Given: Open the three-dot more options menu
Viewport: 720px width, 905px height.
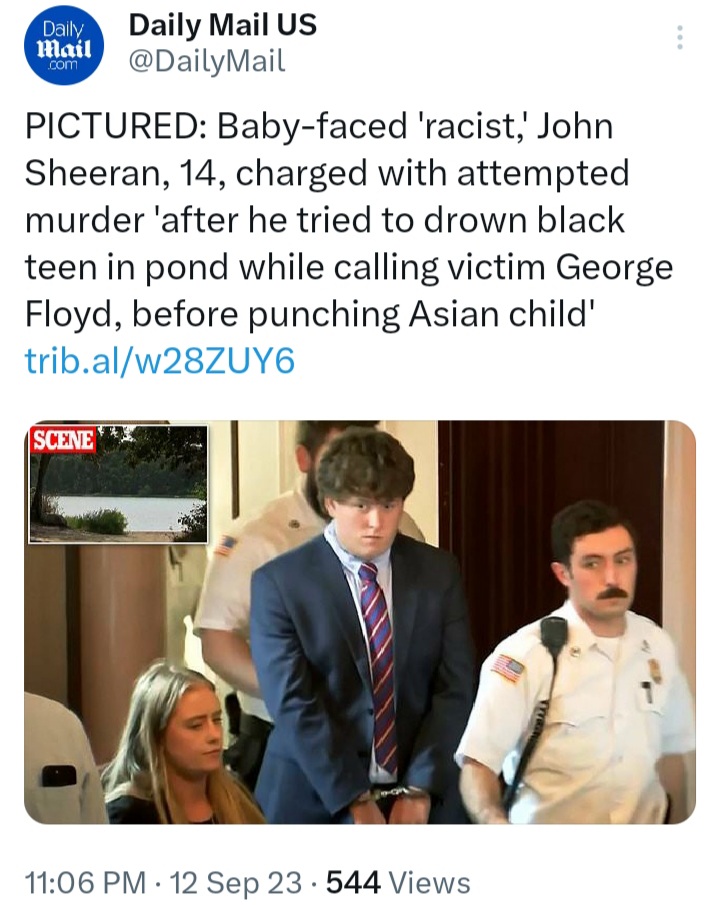Looking at the screenshot, I should pos(680,38).
